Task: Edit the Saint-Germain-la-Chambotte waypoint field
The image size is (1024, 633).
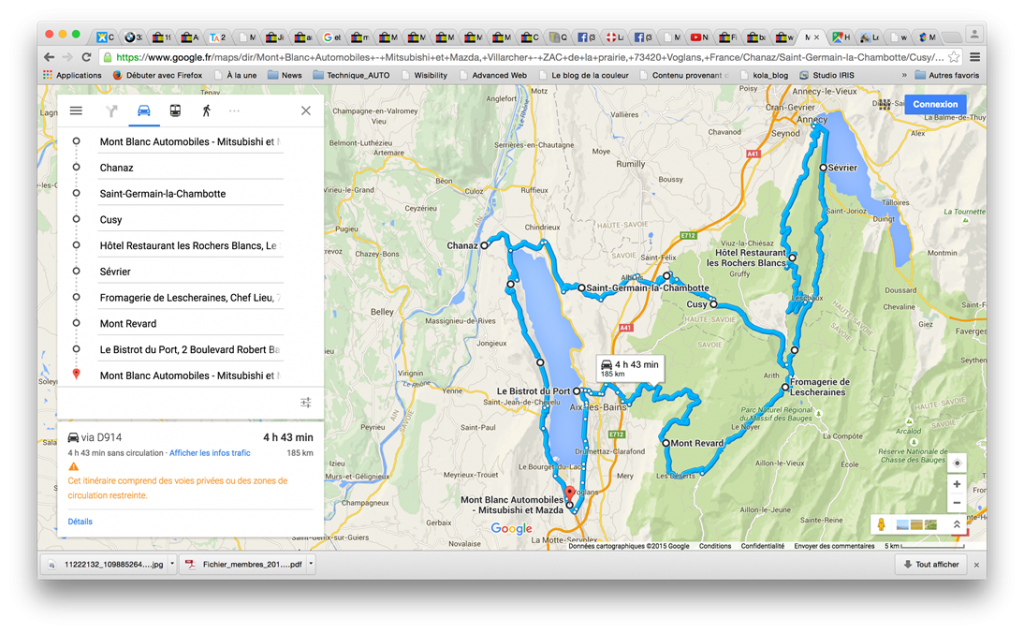Action: (191, 194)
